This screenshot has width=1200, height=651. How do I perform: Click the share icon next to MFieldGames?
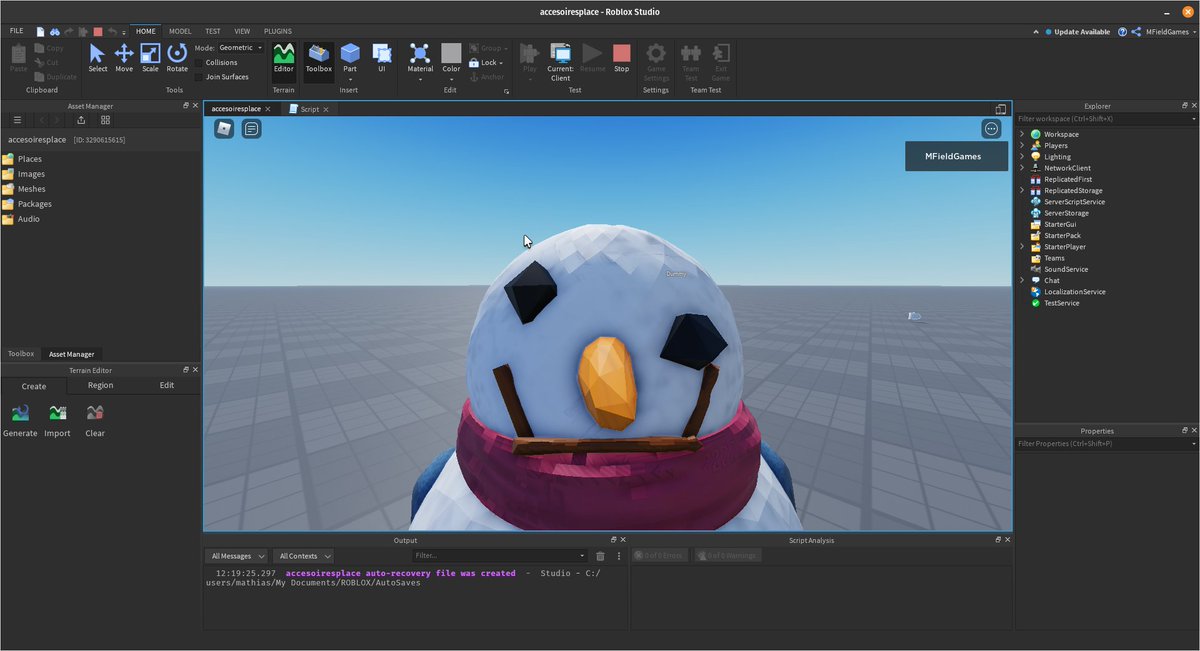[x=1137, y=32]
